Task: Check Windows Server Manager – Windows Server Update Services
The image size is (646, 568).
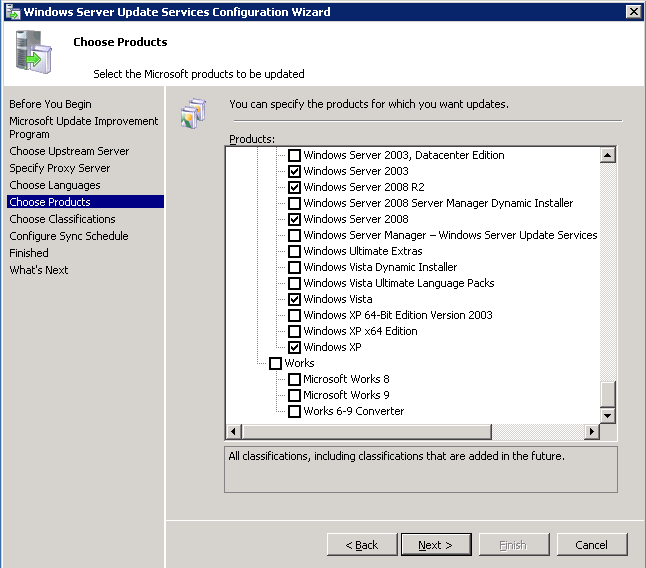Action: pos(294,235)
